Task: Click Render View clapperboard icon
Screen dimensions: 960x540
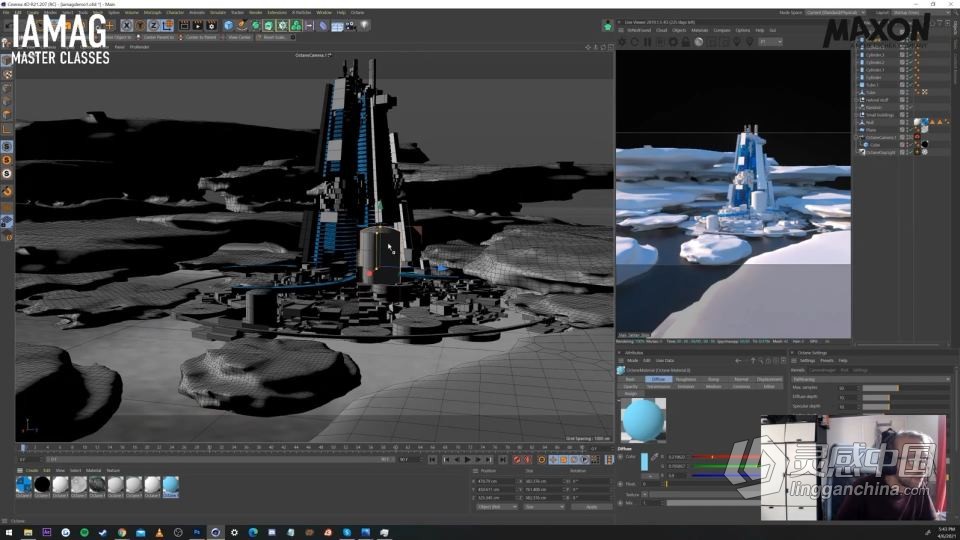Action: 184,26
